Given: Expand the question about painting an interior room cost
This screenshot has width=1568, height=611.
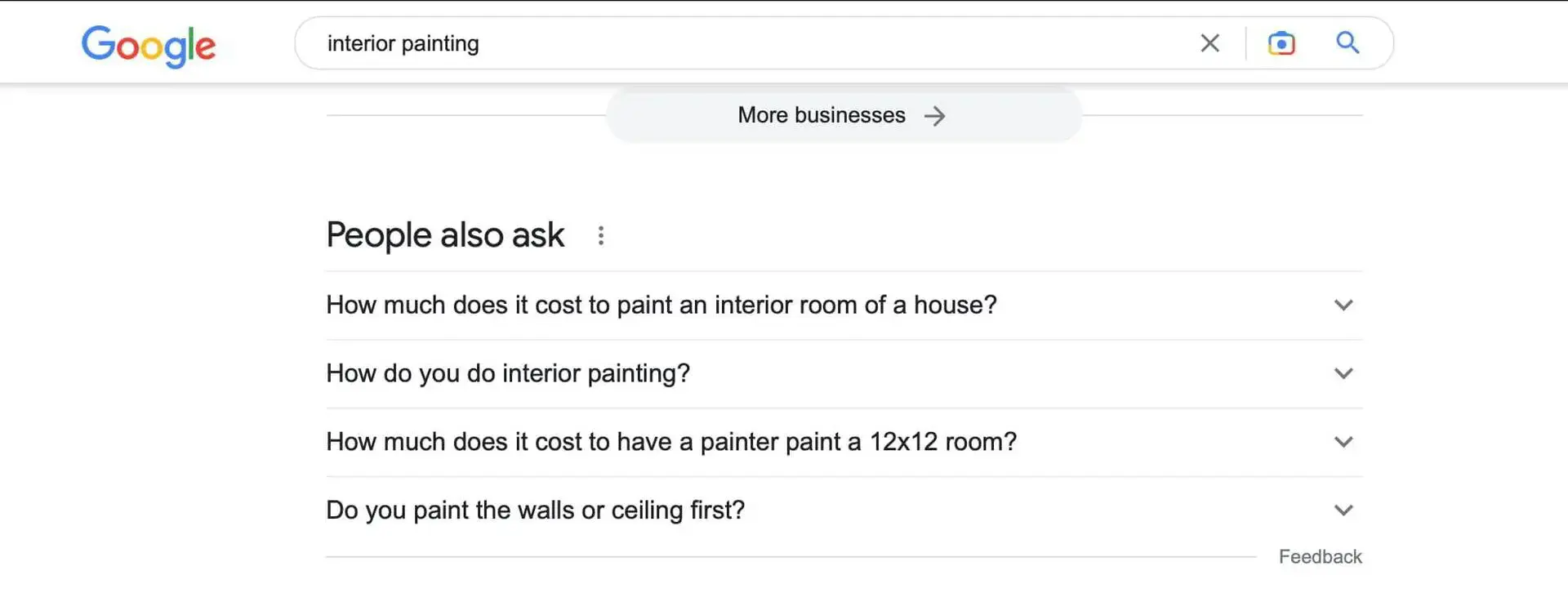Looking at the screenshot, I should tap(1343, 305).
